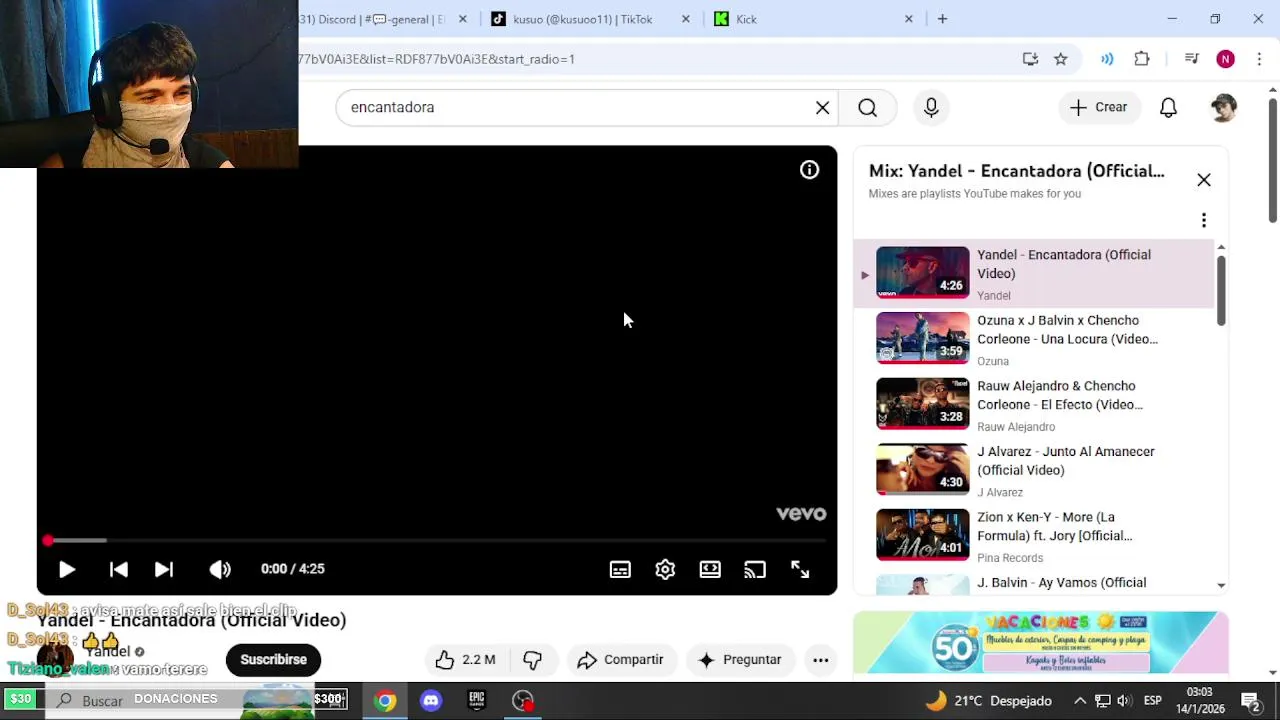Screen dimensions: 1280x720
Task: Open Chrome extensions puzzle icon
Action: point(1142,59)
